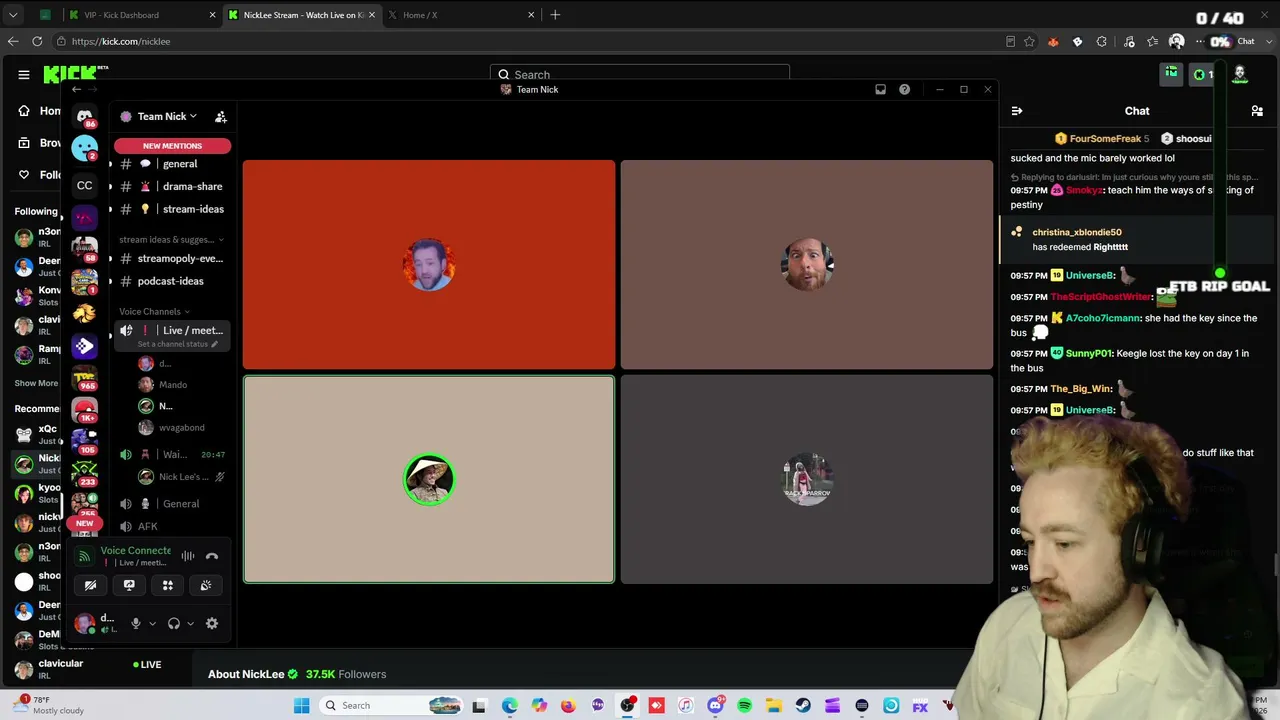Share your screen in Discord voice
Viewport: 1280px width, 720px height.
tap(129, 585)
